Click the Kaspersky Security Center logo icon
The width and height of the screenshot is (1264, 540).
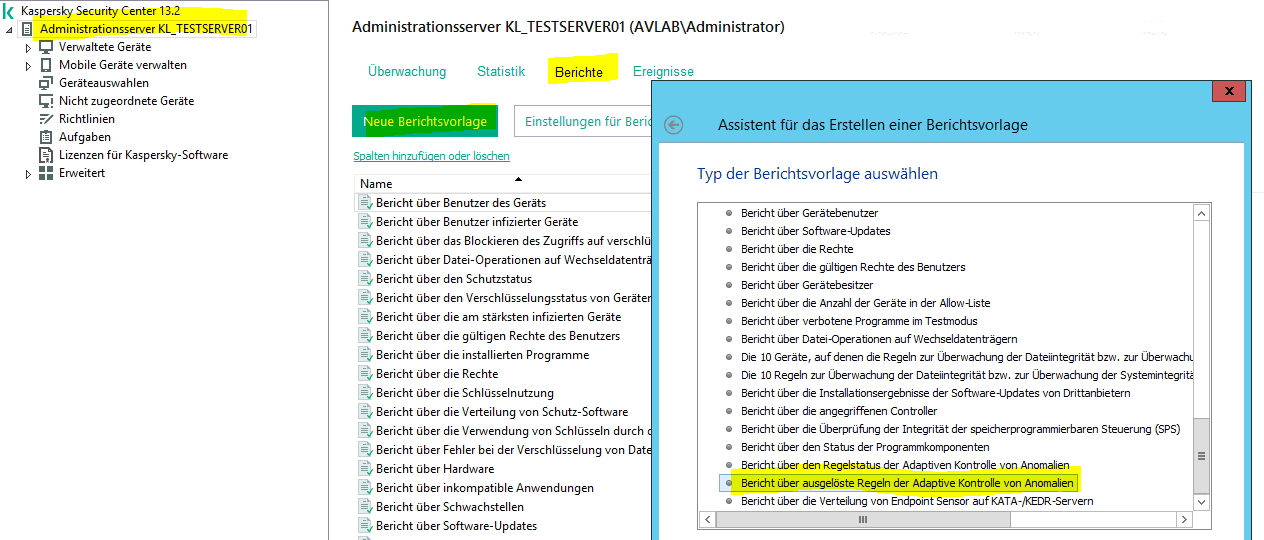9,11
